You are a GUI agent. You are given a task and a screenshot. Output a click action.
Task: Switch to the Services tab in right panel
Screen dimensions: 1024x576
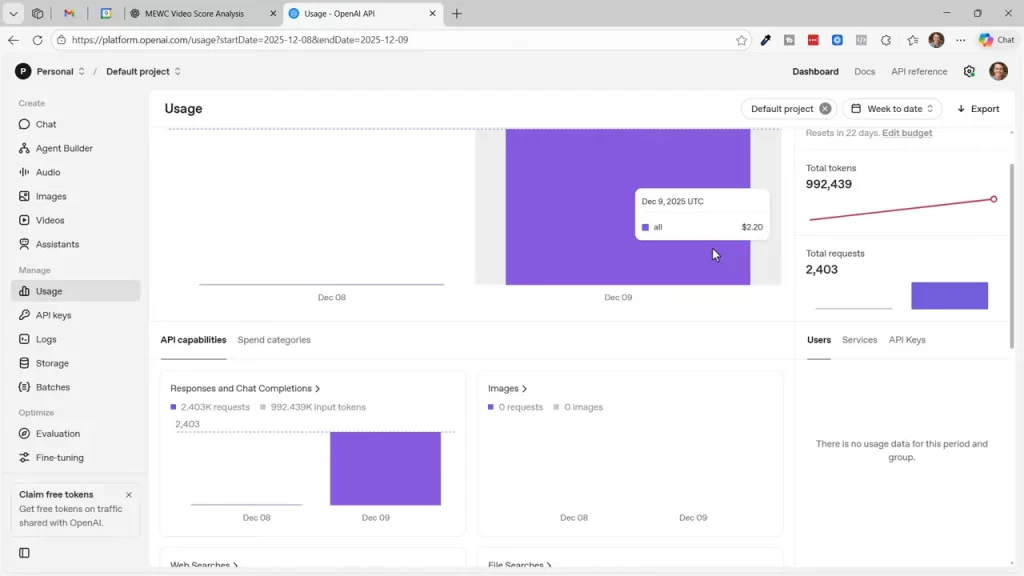tap(859, 339)
